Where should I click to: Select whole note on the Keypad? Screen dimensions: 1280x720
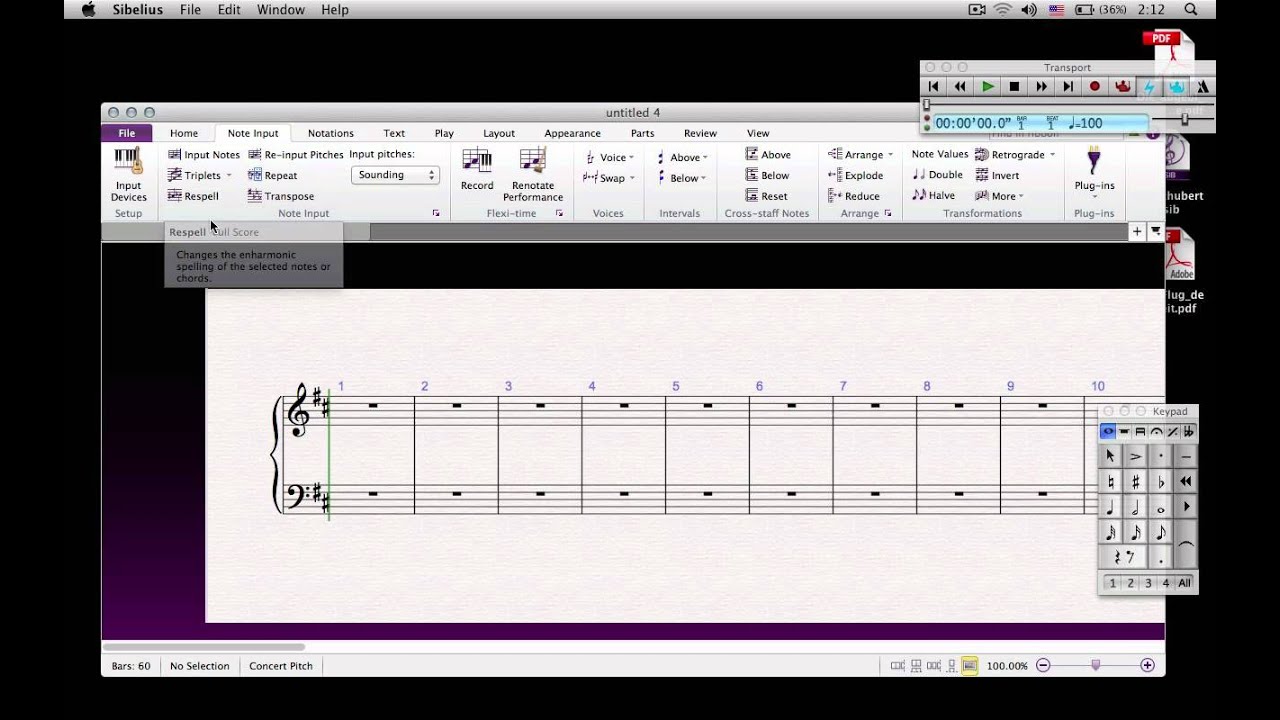[1160, 507]
